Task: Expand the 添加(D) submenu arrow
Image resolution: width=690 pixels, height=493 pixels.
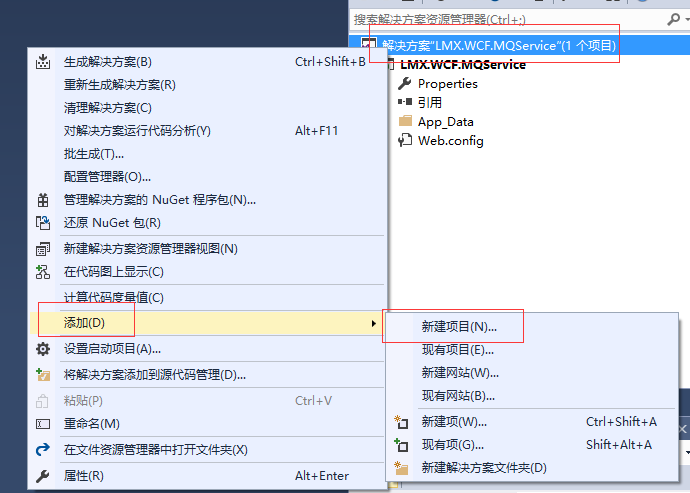Action: (x=373, y=324)
